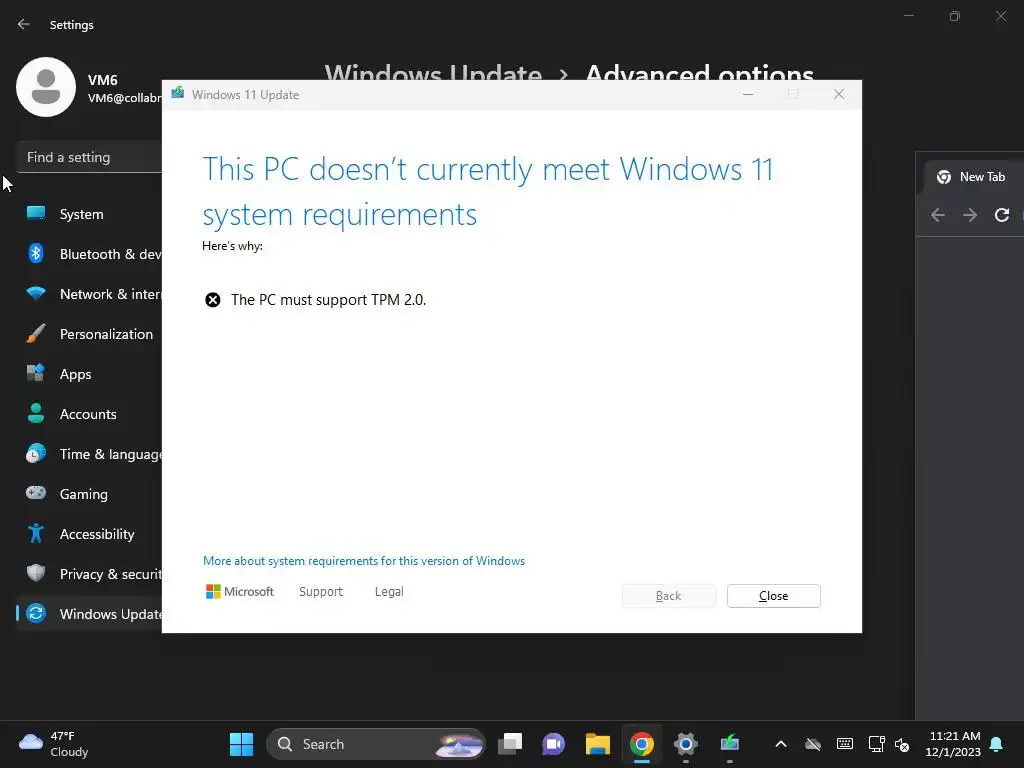Open Task View from the taskbar
The height and width of the screenshot is (768, 1024).
pos(510,744)
